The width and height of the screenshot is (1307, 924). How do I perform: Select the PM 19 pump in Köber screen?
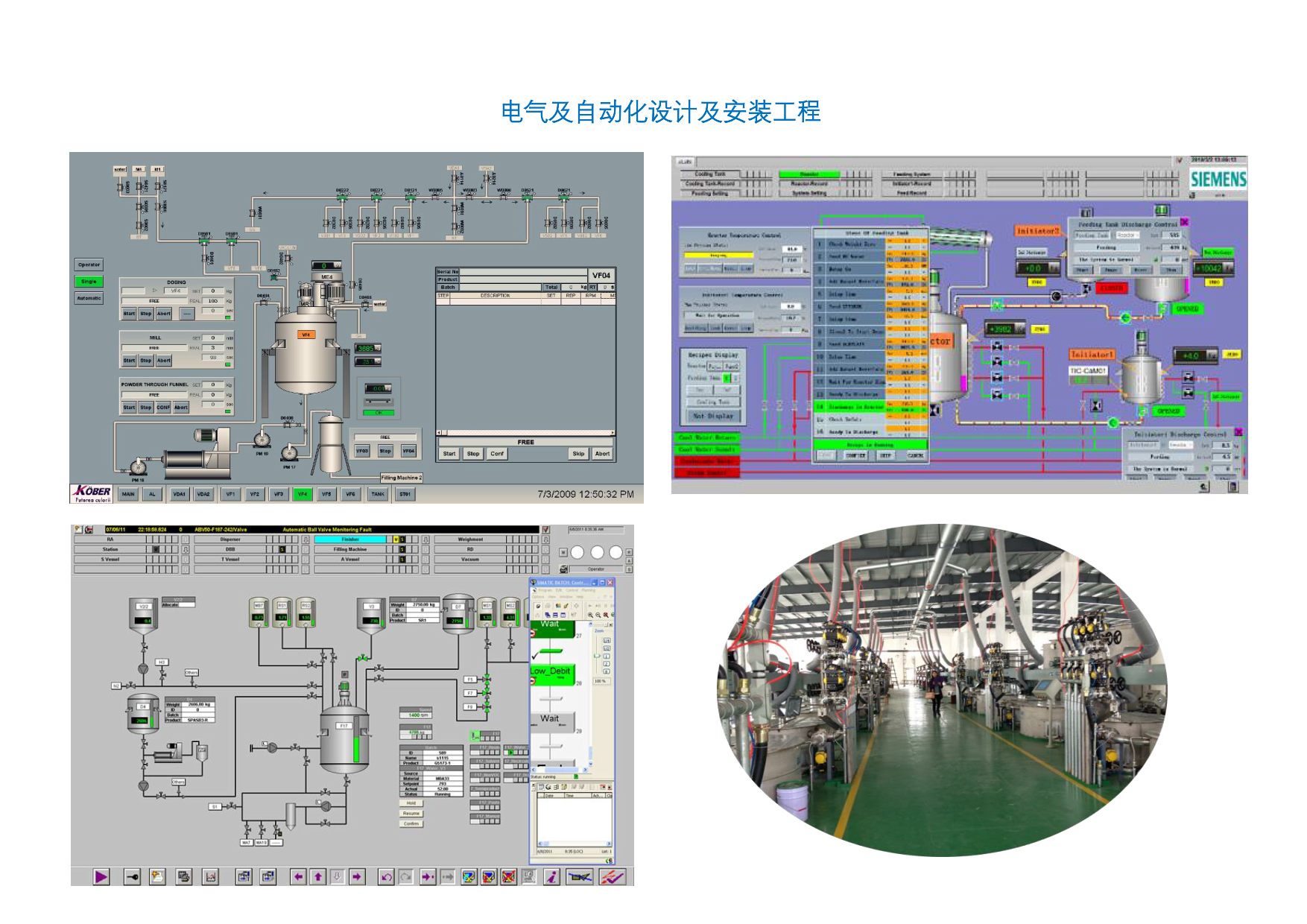[x=262, y=439]
